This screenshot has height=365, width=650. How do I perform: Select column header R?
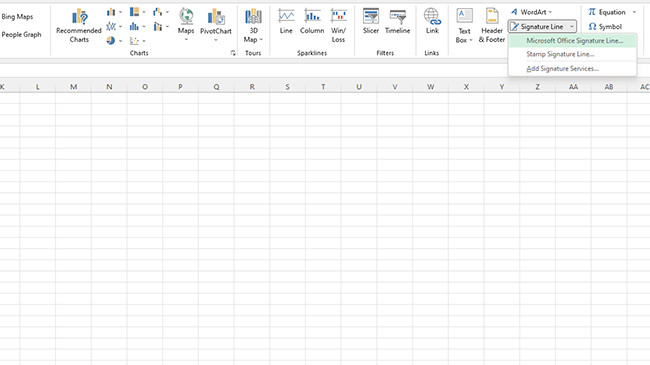click(x=252, y=87)
